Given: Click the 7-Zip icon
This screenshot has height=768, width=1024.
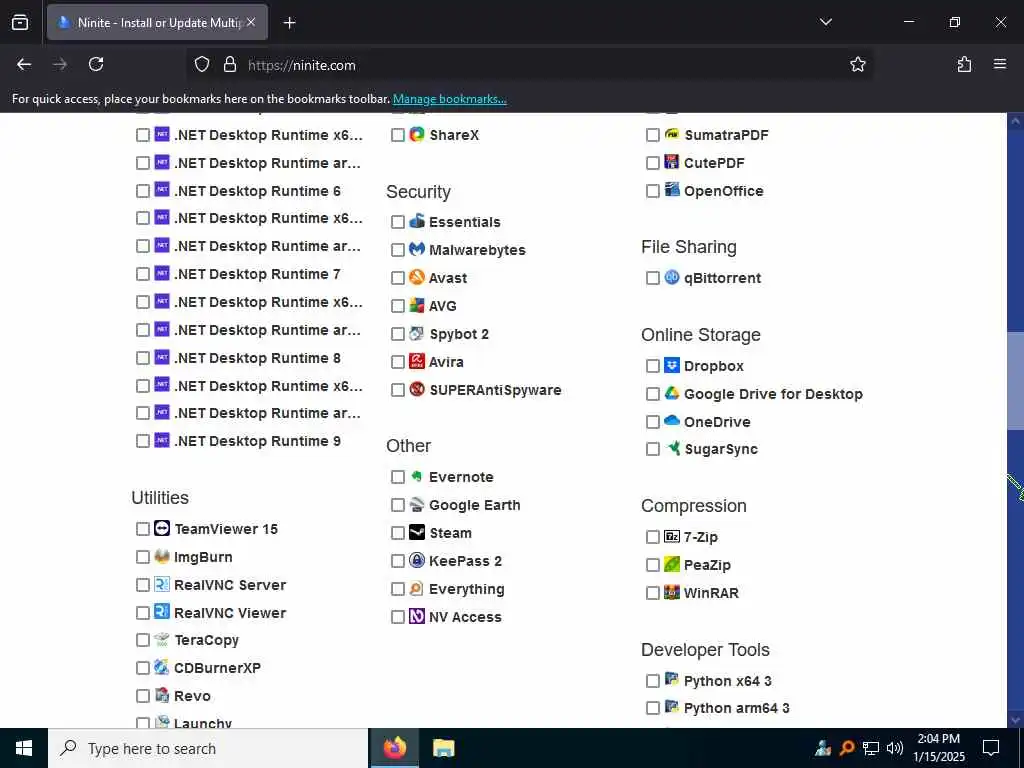Looking at the screenshot, I should pyautogui.click(x=672, y=537).
